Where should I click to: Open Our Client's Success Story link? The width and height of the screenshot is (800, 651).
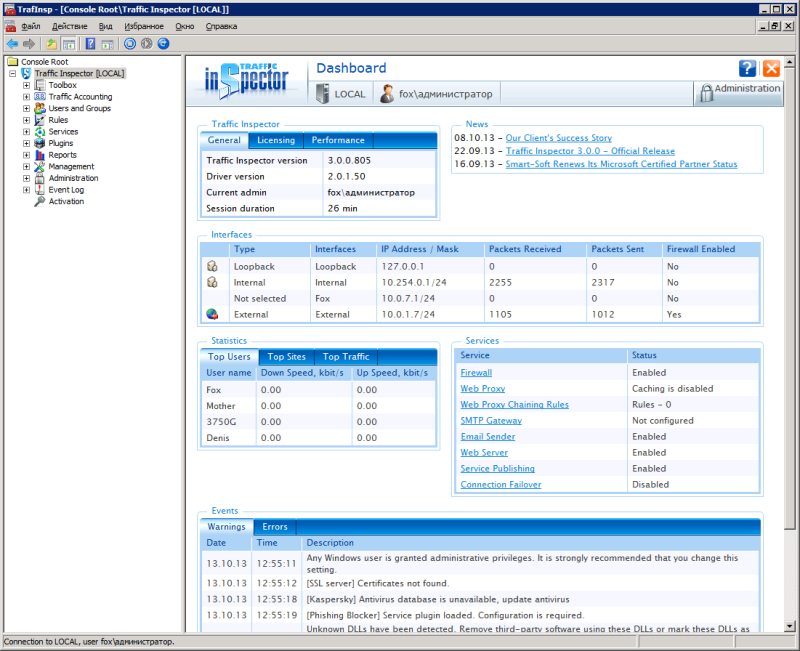click(559, 138)
